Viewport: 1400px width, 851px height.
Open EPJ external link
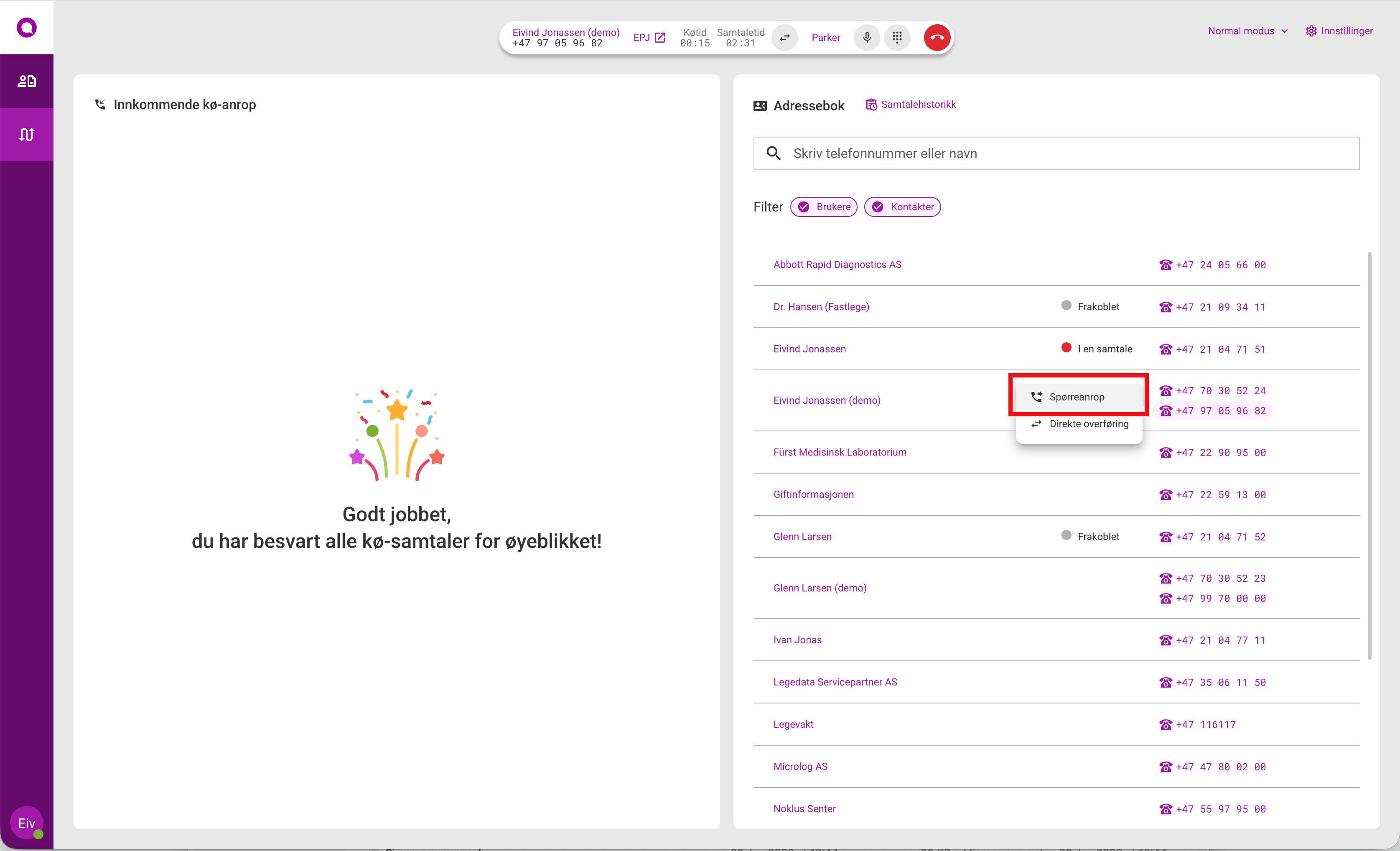tap(649, 38)
